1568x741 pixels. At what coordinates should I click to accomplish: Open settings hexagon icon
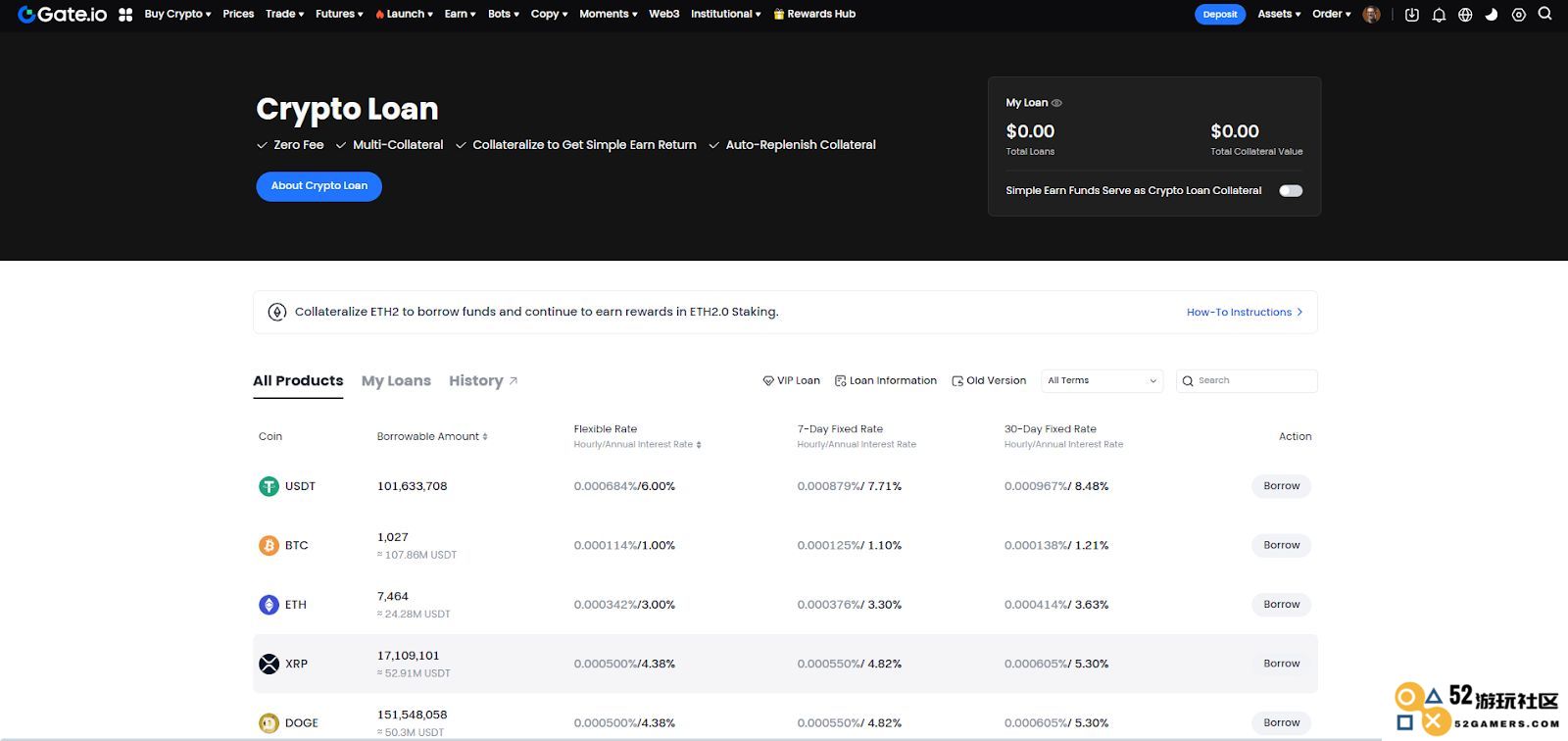1518,15
